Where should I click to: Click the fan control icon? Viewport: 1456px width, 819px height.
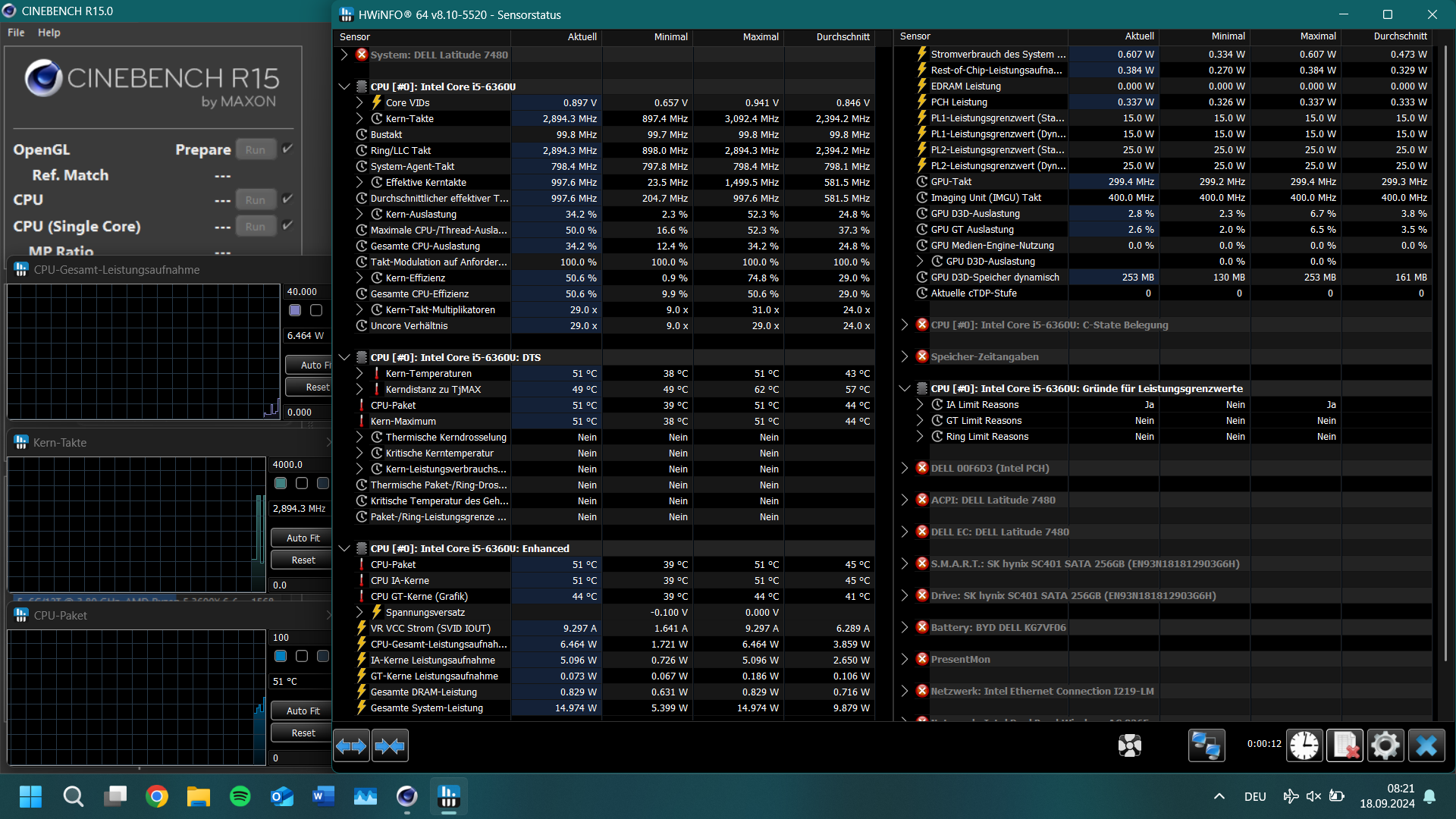pos(1130,745)
